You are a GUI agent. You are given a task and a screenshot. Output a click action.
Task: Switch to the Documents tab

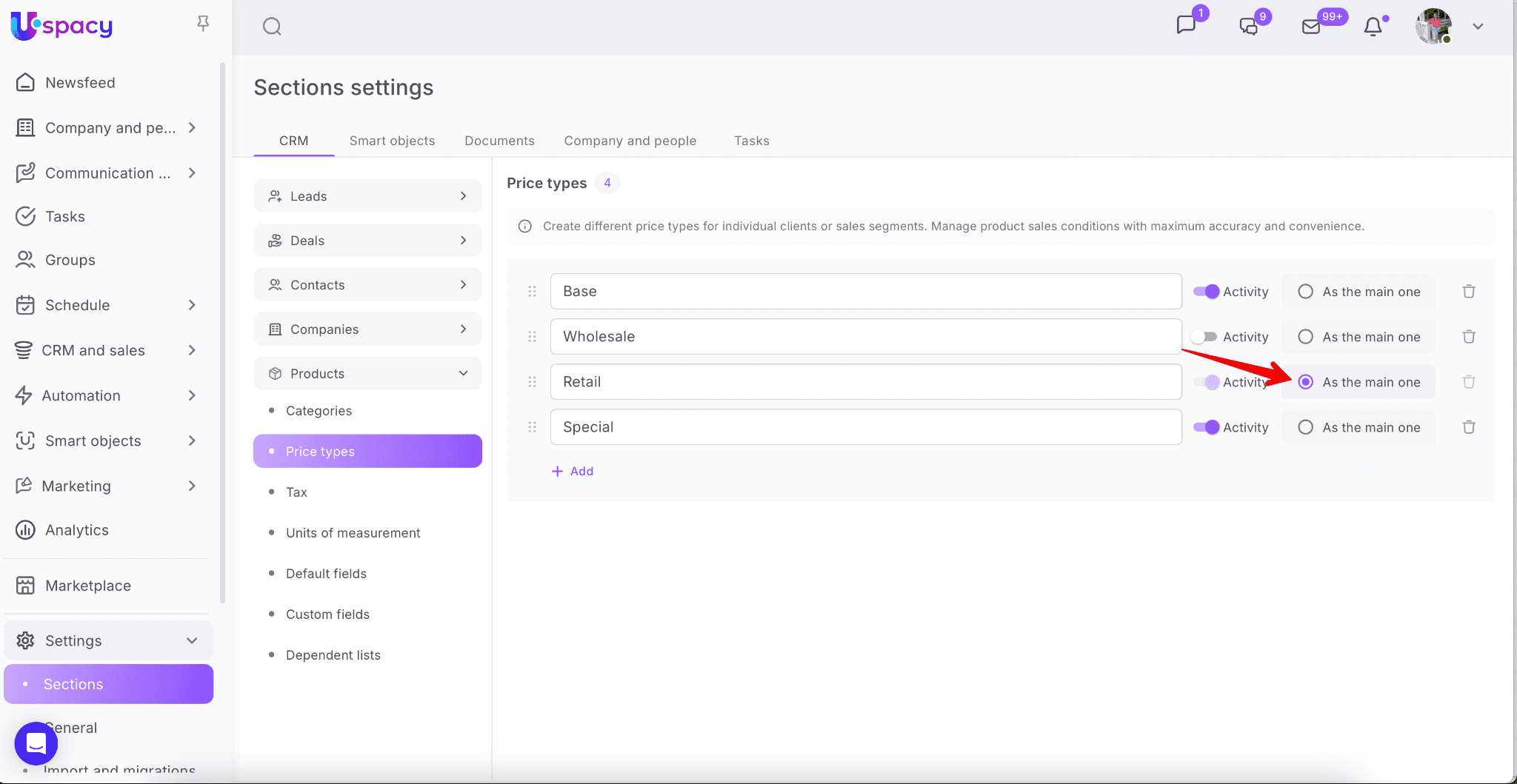pos(499,141)
